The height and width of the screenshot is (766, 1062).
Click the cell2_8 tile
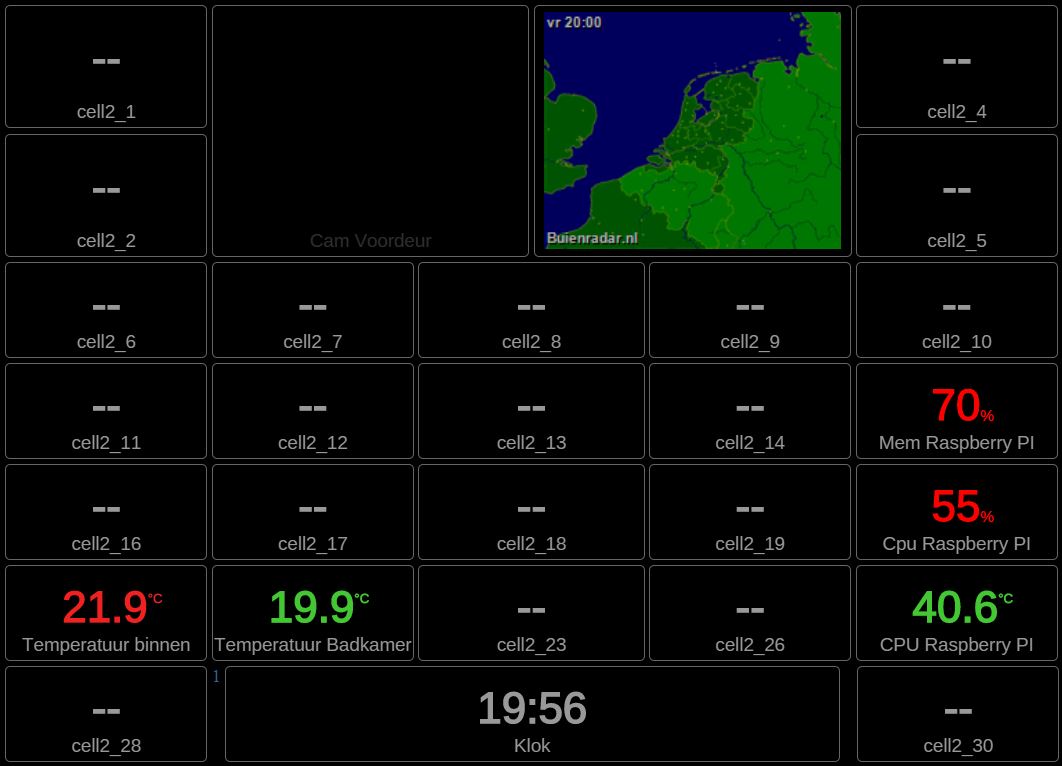tap(531, 310)
